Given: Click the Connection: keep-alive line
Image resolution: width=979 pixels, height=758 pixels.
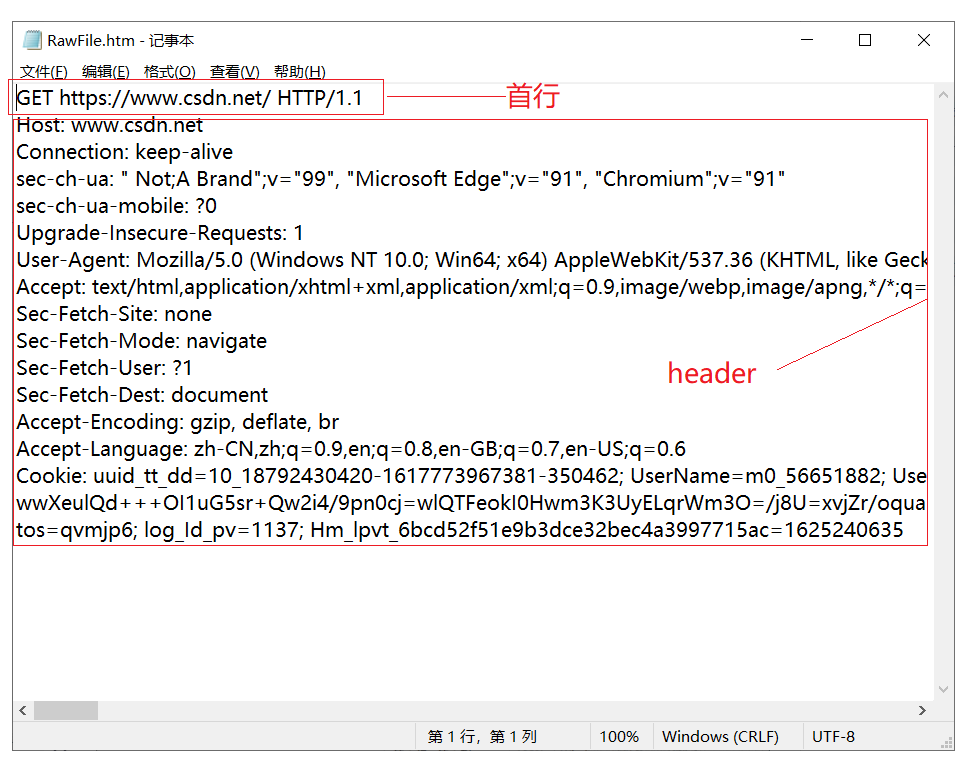Looking at the screenshot, I should [124, 152].
